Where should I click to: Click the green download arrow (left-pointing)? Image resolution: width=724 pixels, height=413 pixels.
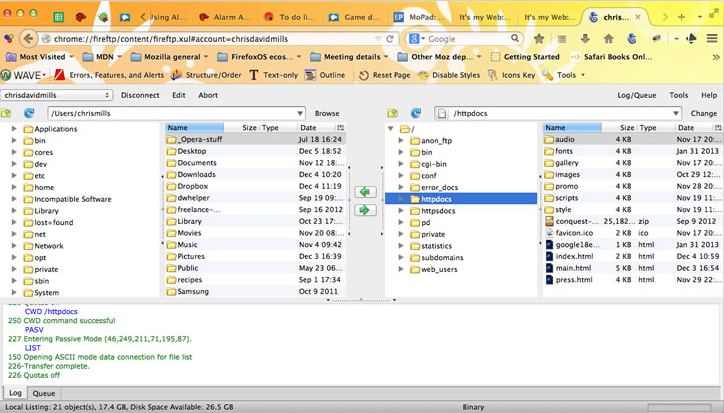[365, 191]
